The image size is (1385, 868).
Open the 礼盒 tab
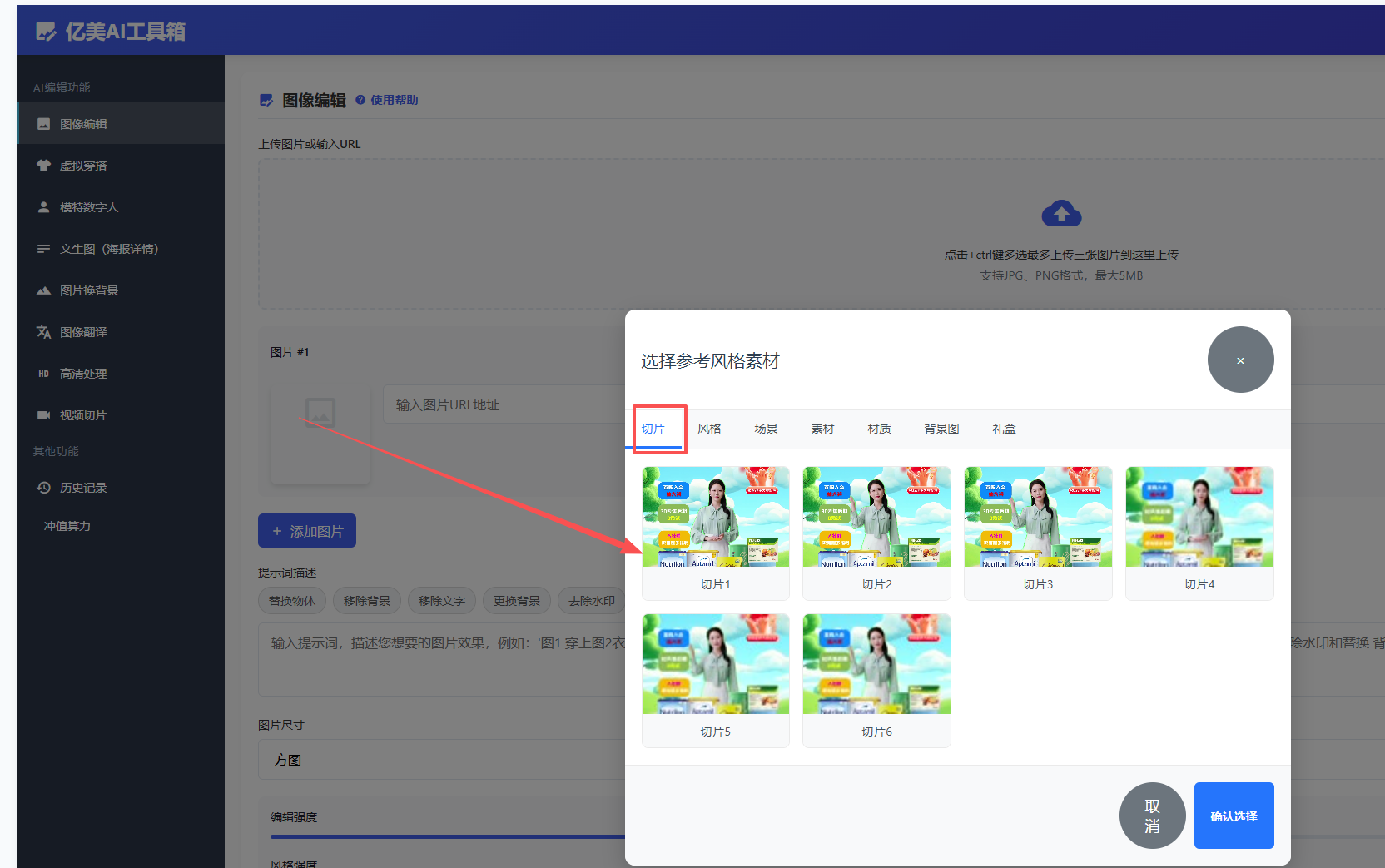tap(1004, 429)
